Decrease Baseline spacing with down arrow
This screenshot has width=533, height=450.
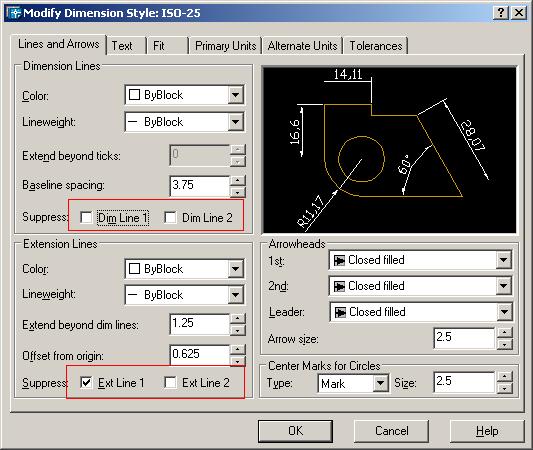click(238, 192)
